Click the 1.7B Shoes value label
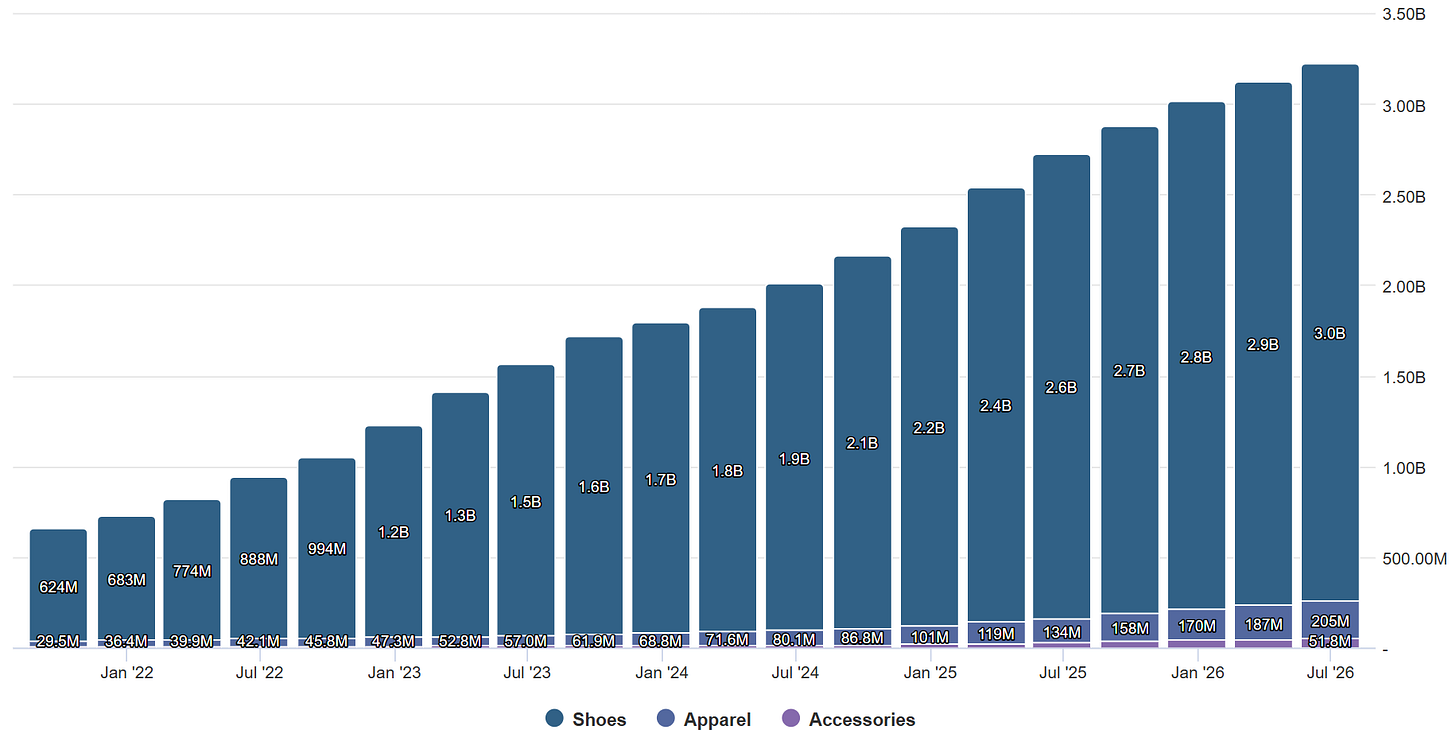Viewport: 1456px width, 741px height. pyautogui.click(x=660, y=480)
